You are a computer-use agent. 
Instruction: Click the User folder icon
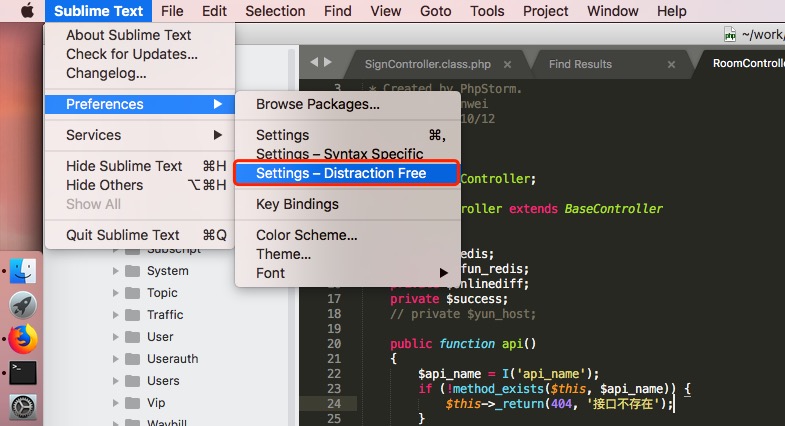(132, 337)
